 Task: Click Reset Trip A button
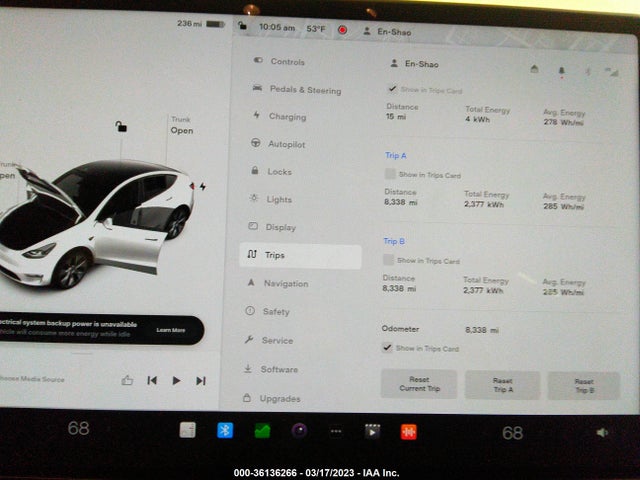click(x=502, y=385)
